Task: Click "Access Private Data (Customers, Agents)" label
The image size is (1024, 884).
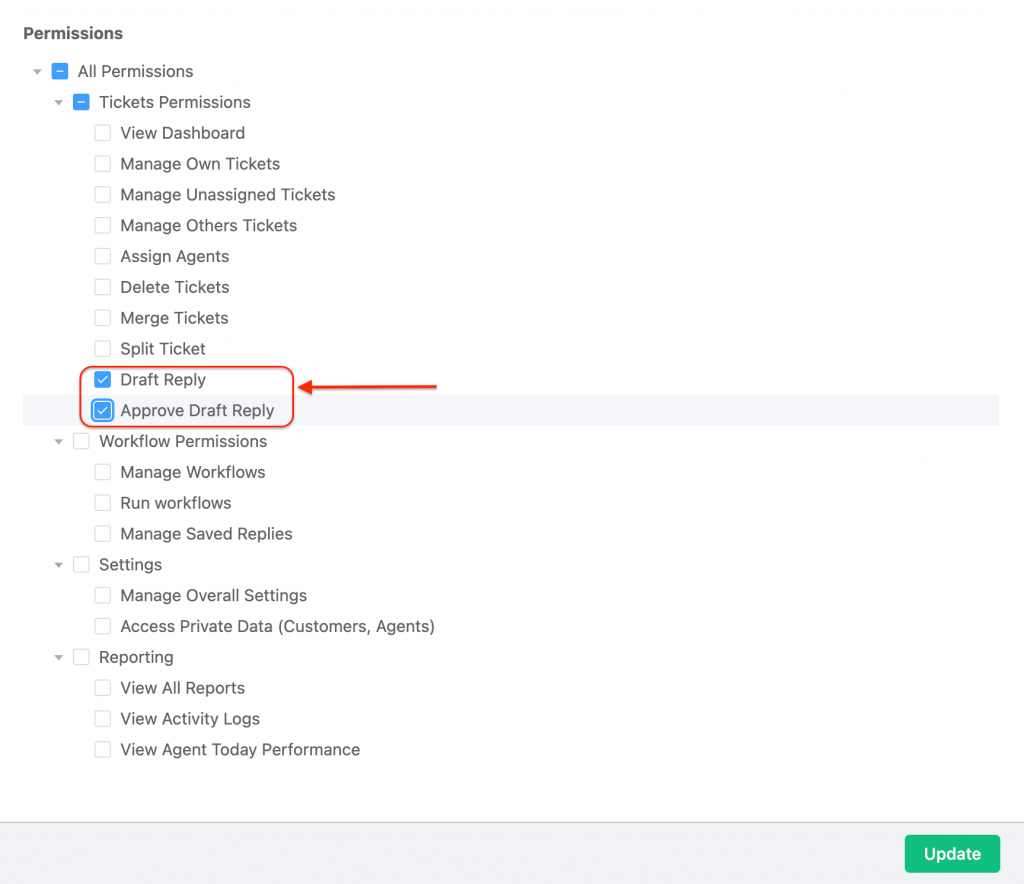Action: pos(278,626)
